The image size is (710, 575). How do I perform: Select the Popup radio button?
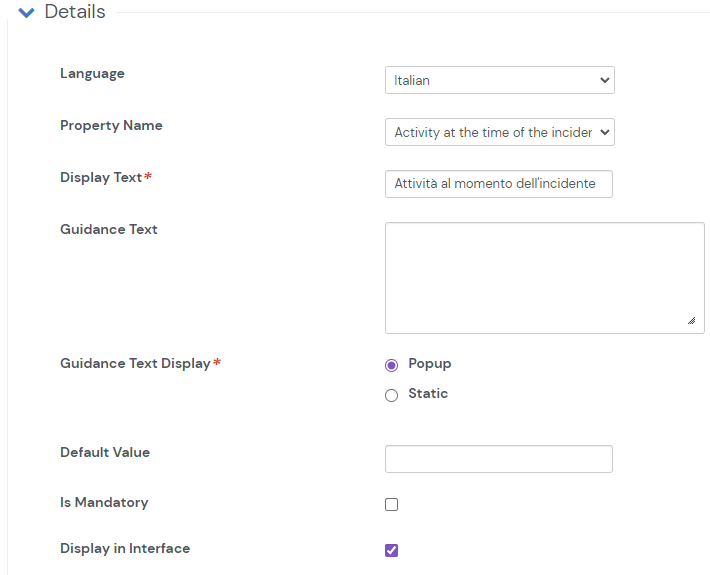(392, 365)
